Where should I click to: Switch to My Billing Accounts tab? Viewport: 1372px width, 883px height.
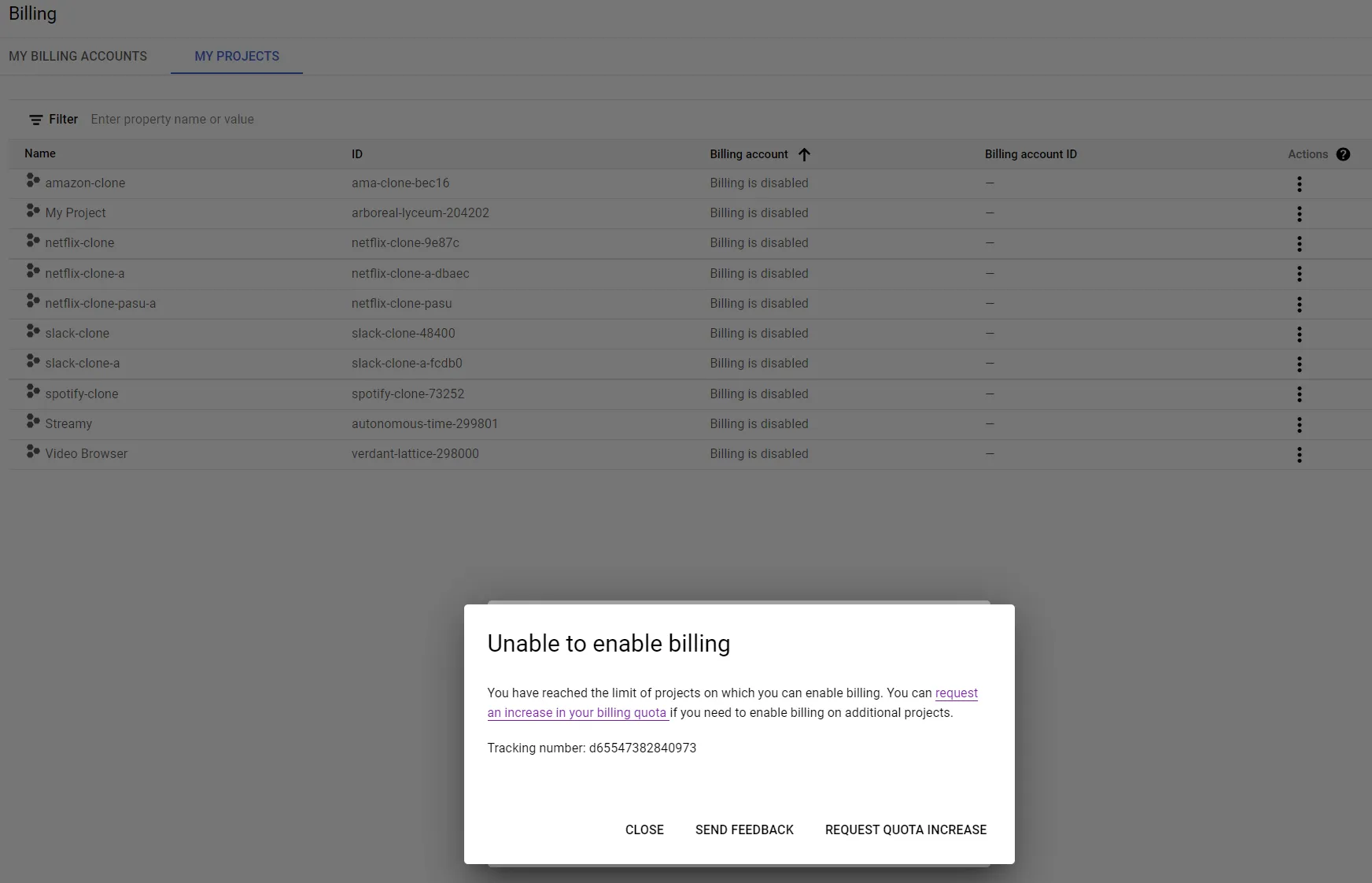point(78,56)
